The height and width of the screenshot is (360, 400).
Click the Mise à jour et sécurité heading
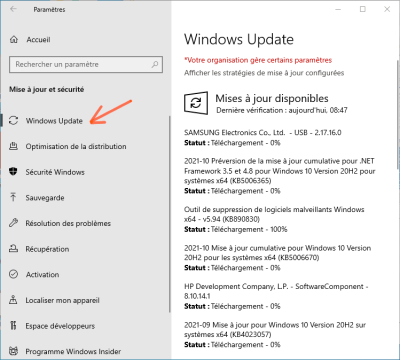coord(47,89)
